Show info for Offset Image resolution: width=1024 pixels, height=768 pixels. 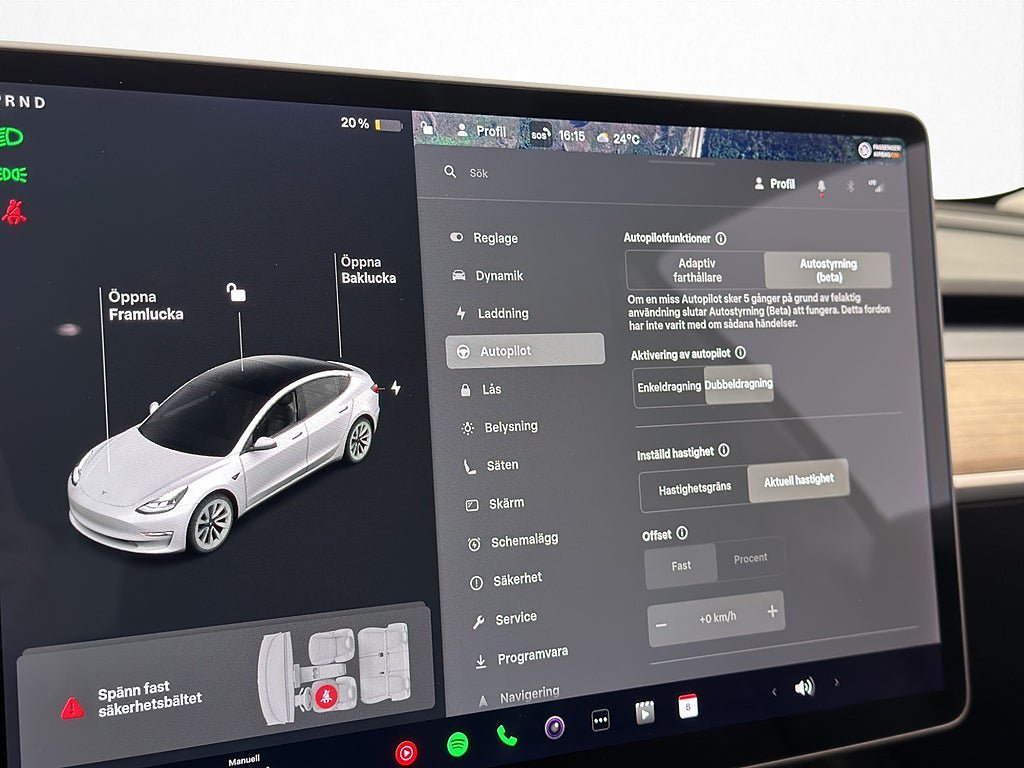(682, 533)
